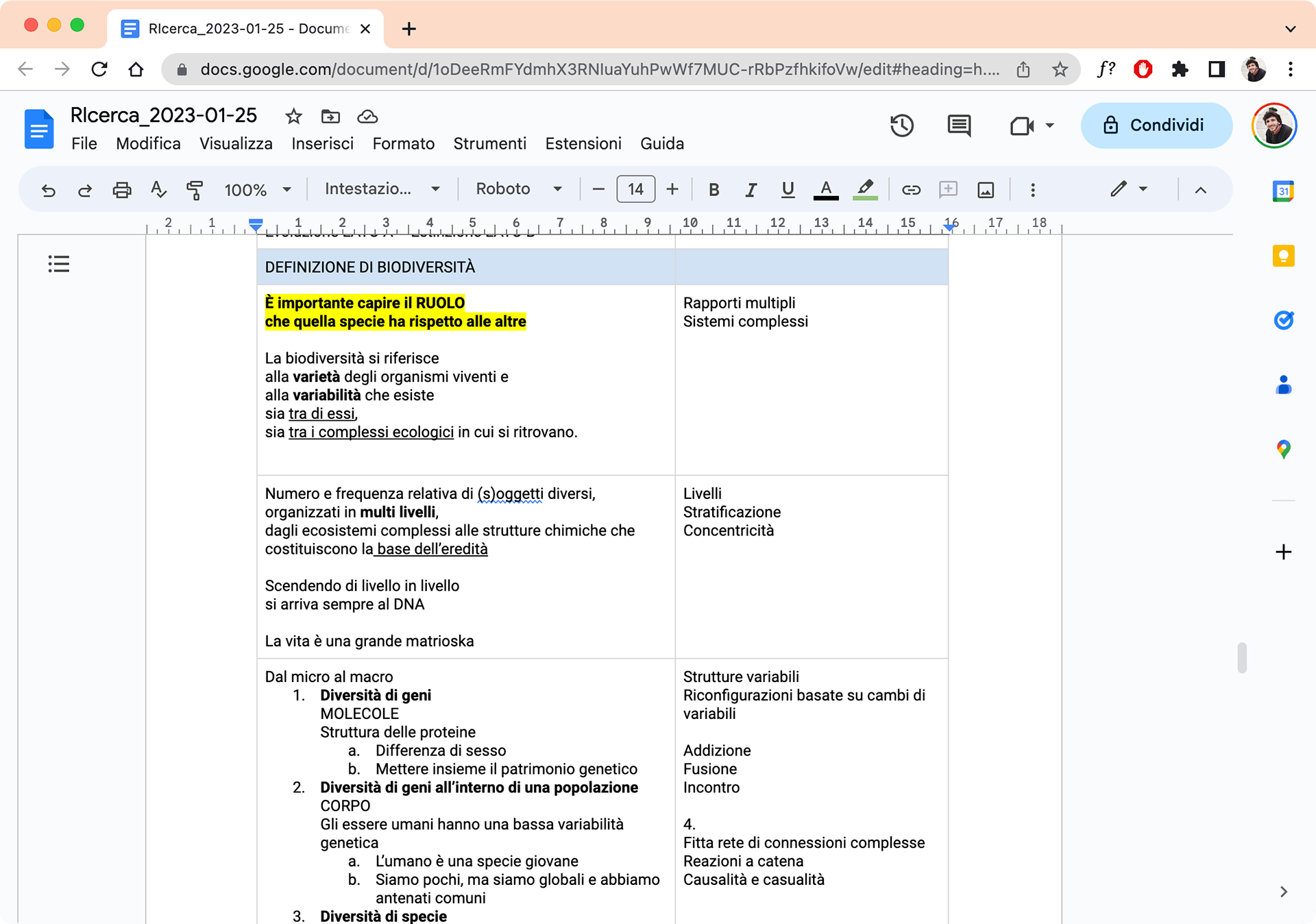Image resolution: width=1316 pixels, height=924 pixels.
Task: Print the document using printer icon
Action: pyautogui.click(x=122, y=190)
